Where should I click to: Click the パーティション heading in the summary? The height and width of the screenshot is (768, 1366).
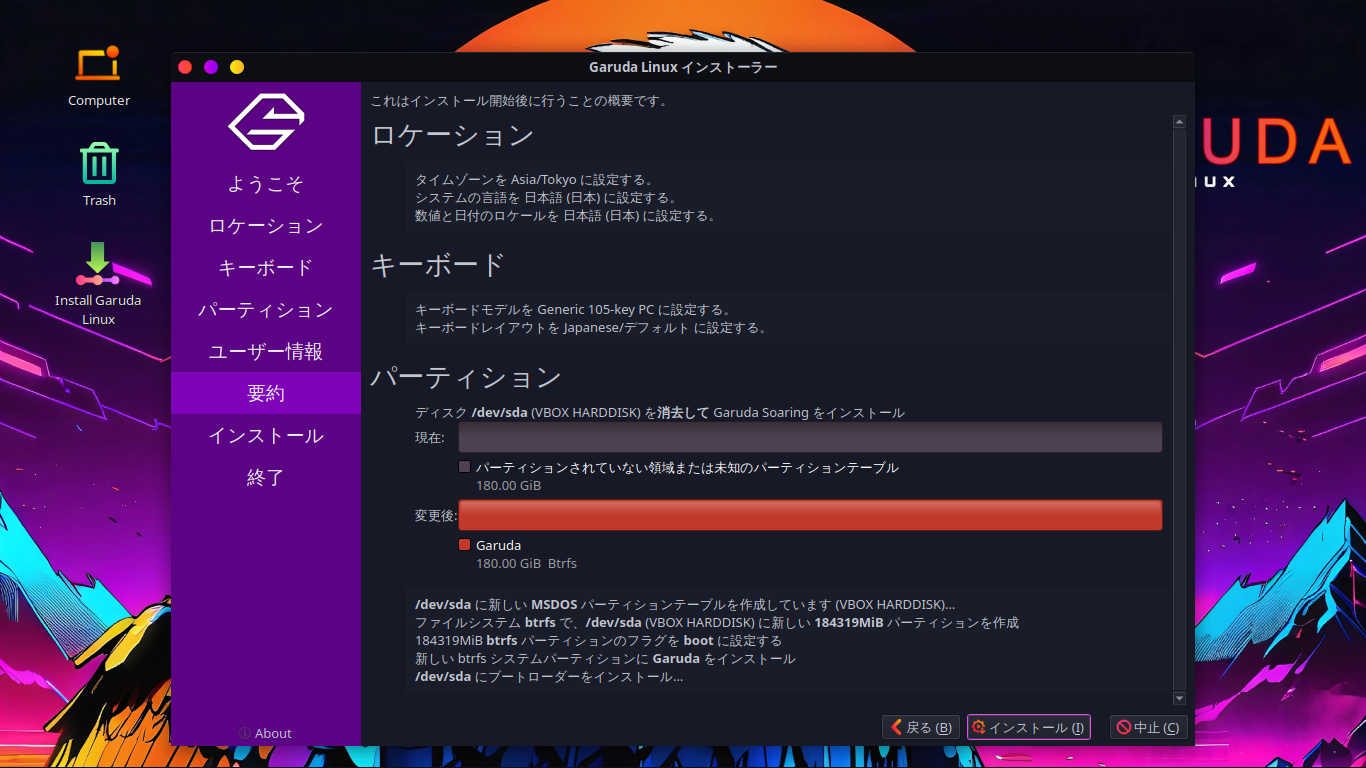[x=466, y=377]
